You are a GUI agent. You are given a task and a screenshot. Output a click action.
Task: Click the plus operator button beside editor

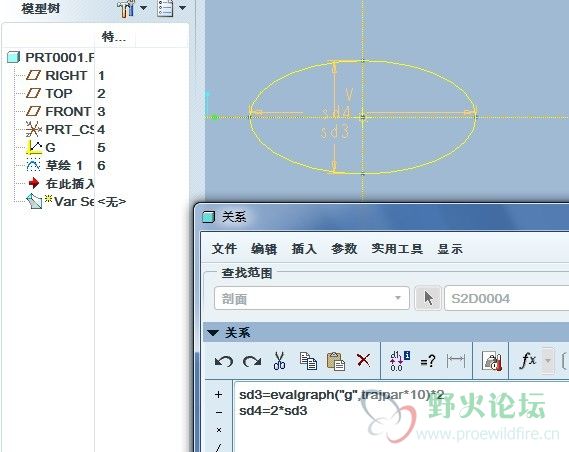(218, 395)
